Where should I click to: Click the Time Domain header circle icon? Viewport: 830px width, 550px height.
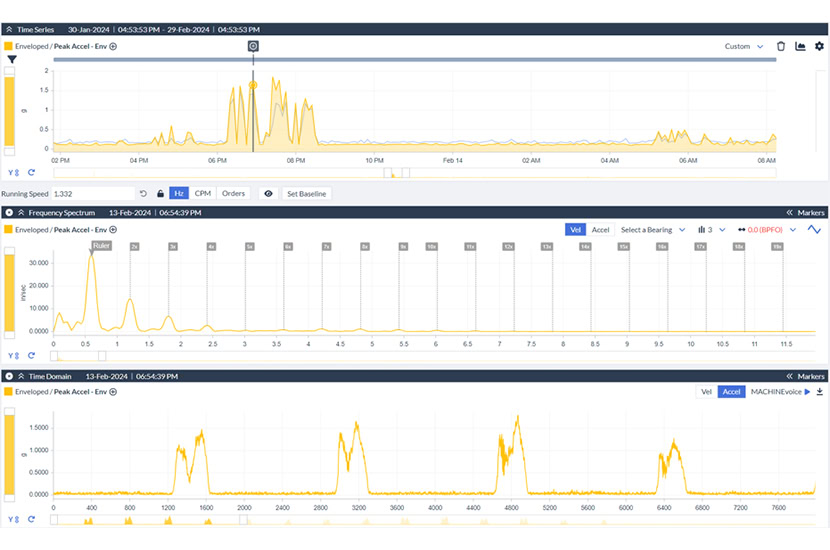coord(9,376)
